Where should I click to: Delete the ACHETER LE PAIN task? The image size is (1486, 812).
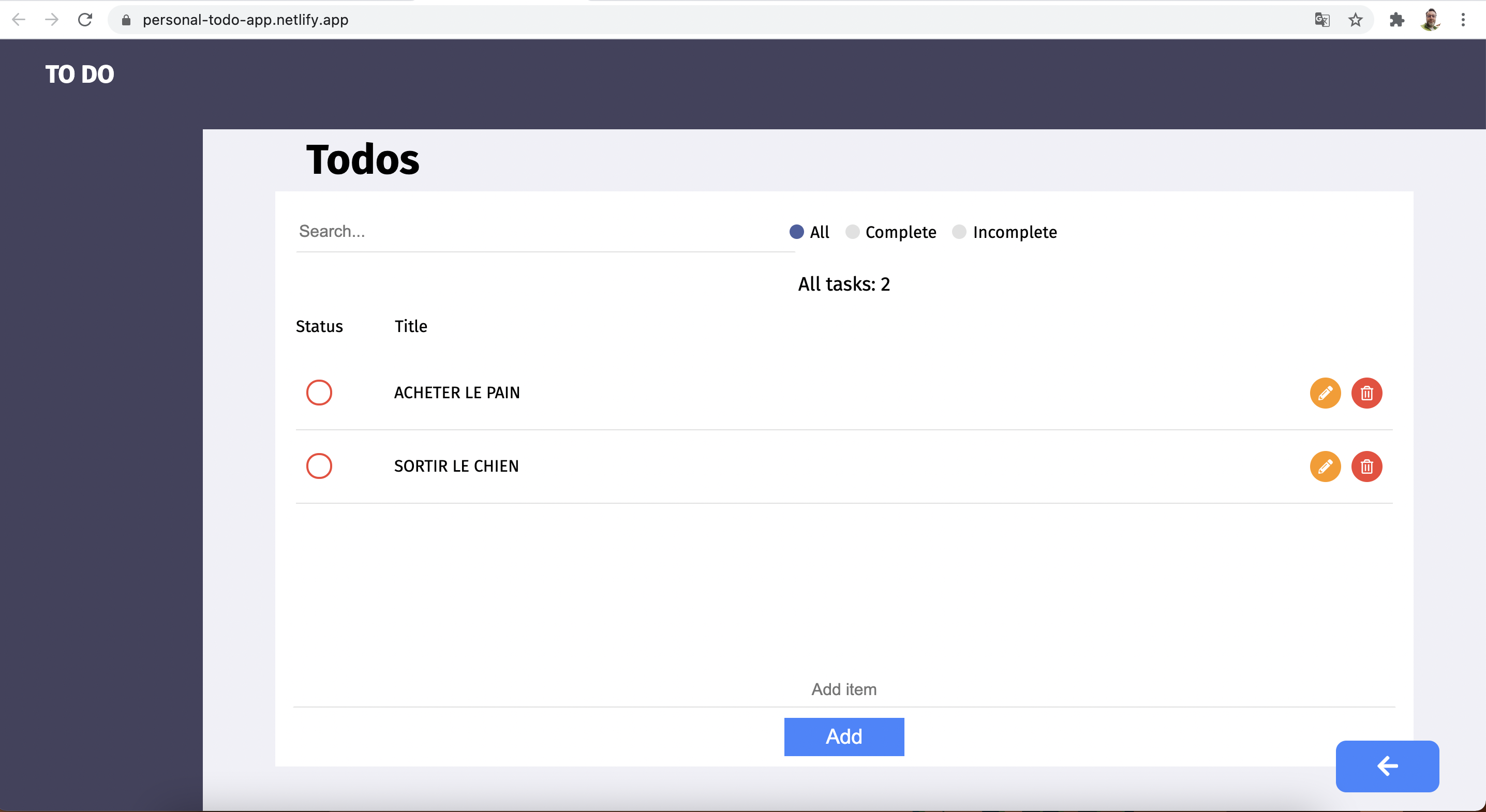1366,393
